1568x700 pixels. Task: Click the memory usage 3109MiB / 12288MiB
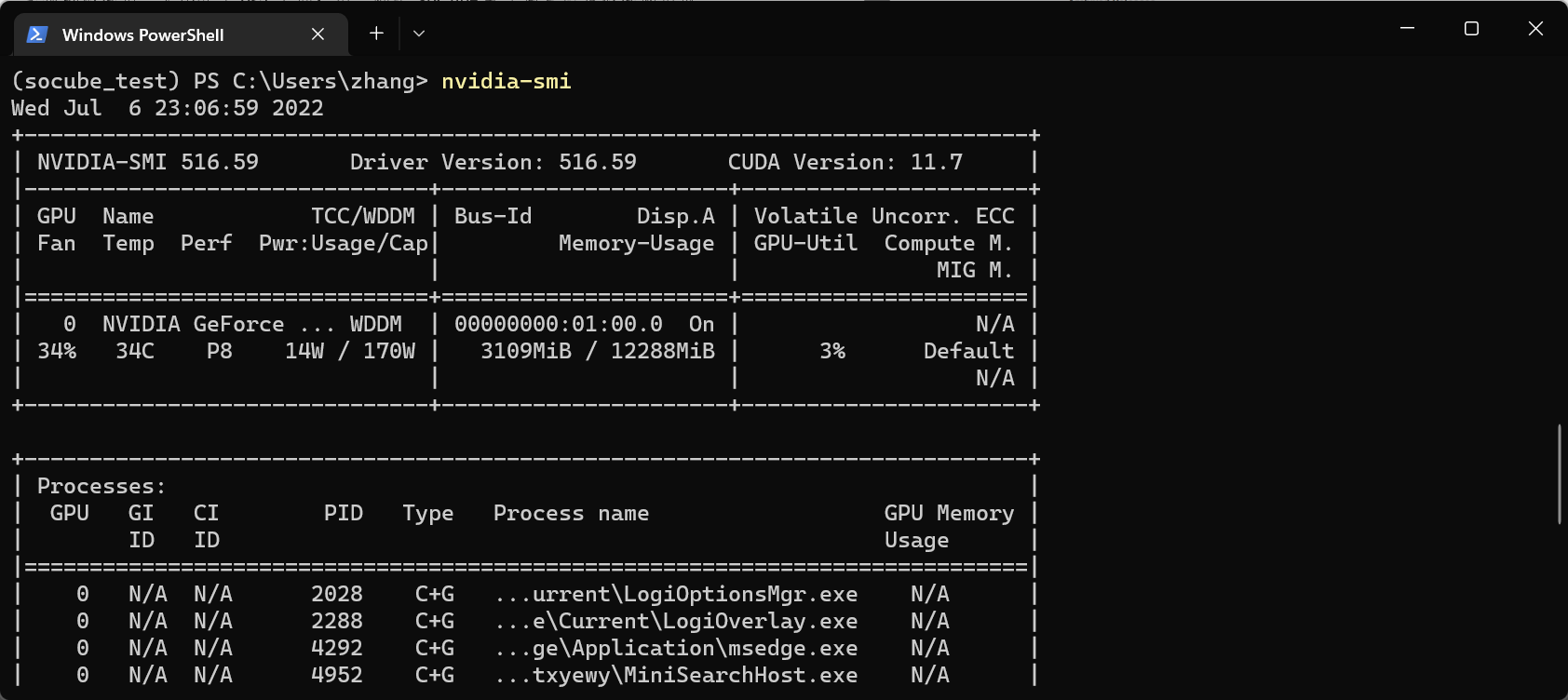598,351
